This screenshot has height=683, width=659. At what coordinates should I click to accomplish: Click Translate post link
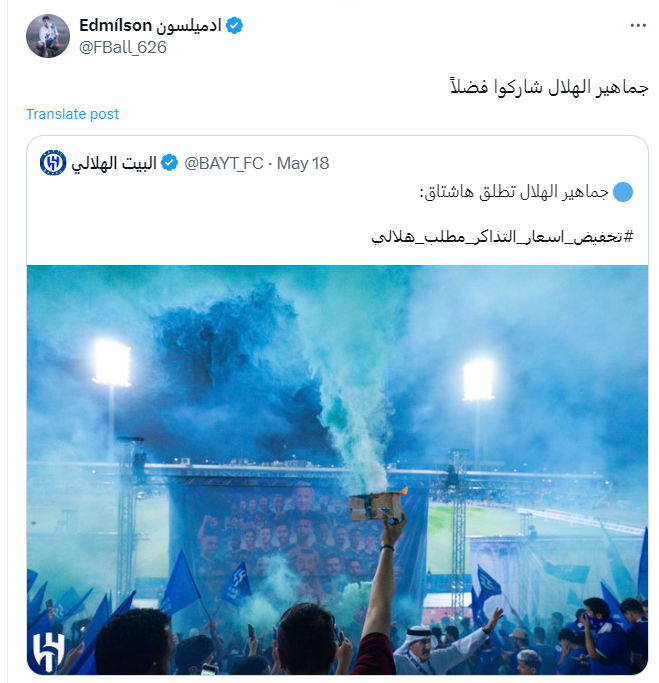pyautogui.click(x=72, y=114)
